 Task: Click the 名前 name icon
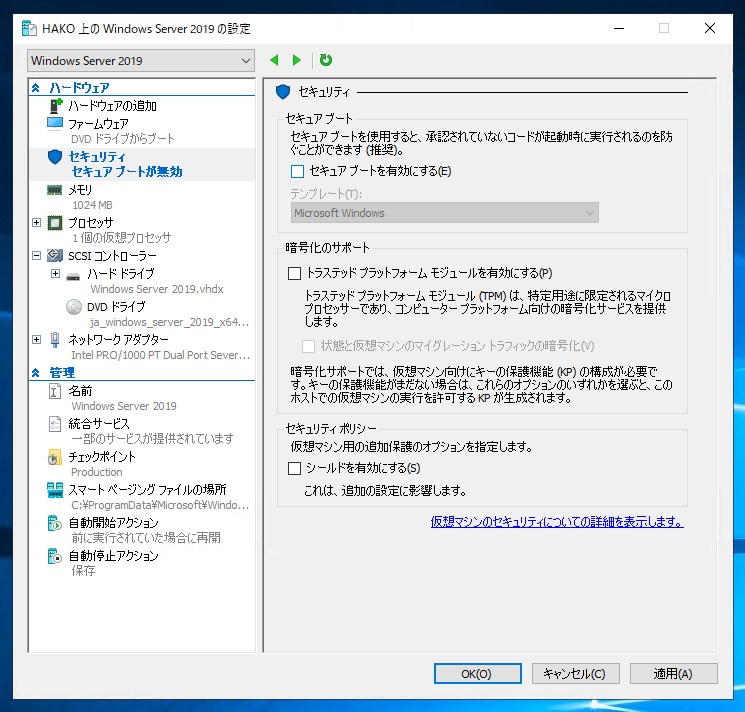[55, 391]
